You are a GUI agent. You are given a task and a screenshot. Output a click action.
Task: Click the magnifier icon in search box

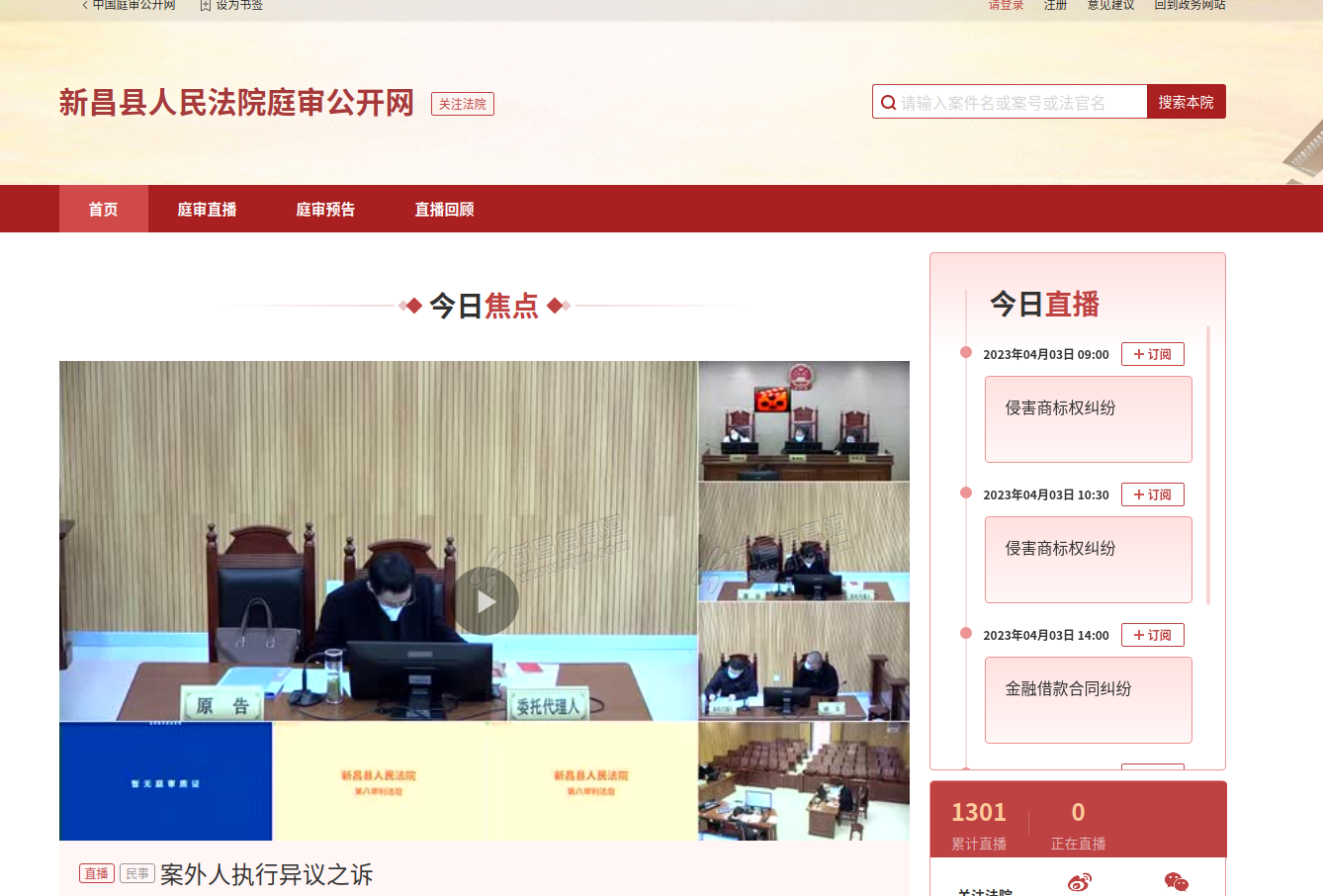(888, 103)
